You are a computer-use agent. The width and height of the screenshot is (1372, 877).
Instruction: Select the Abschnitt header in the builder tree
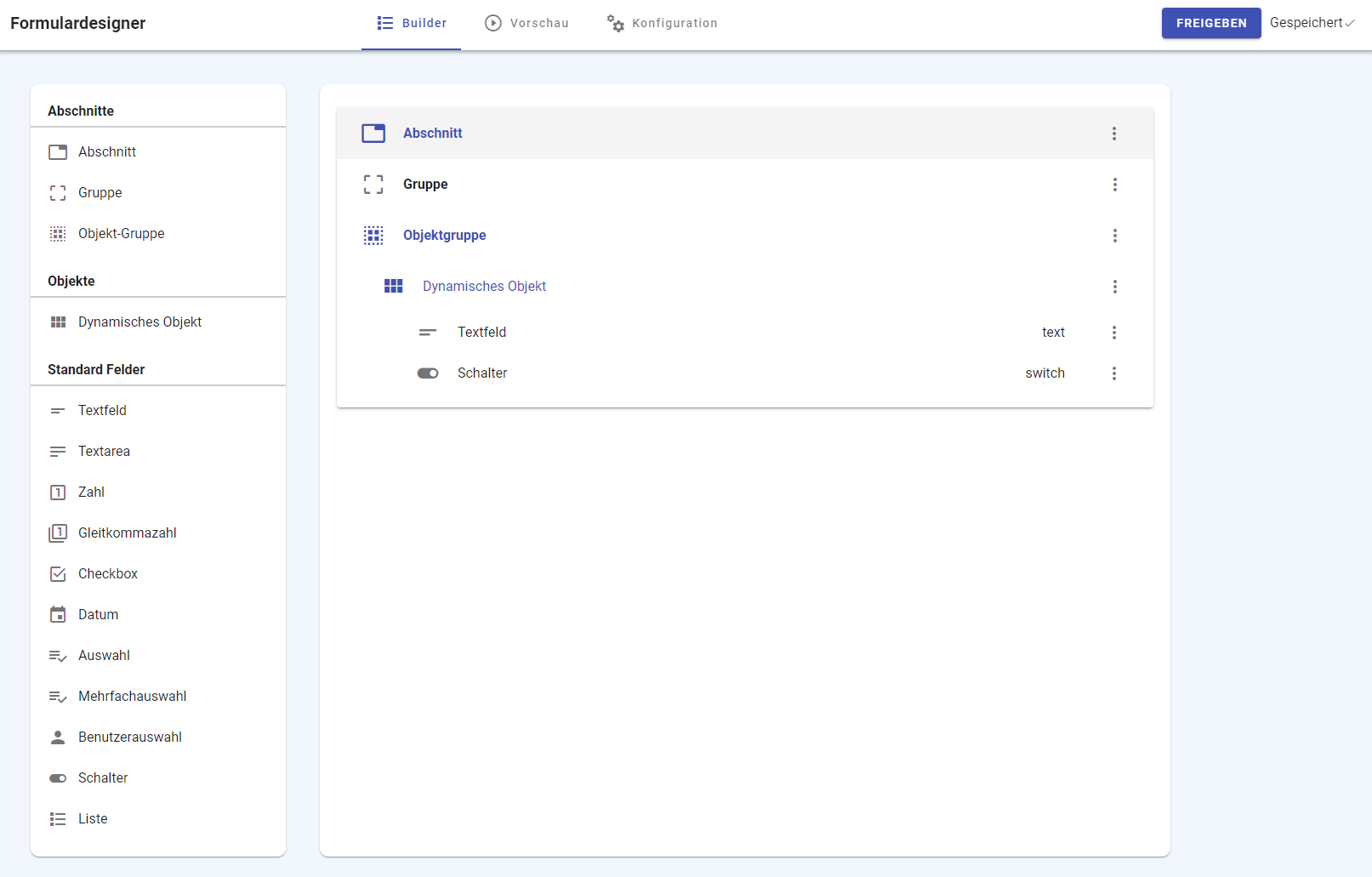pyautogui.click(x=745, y=134)
